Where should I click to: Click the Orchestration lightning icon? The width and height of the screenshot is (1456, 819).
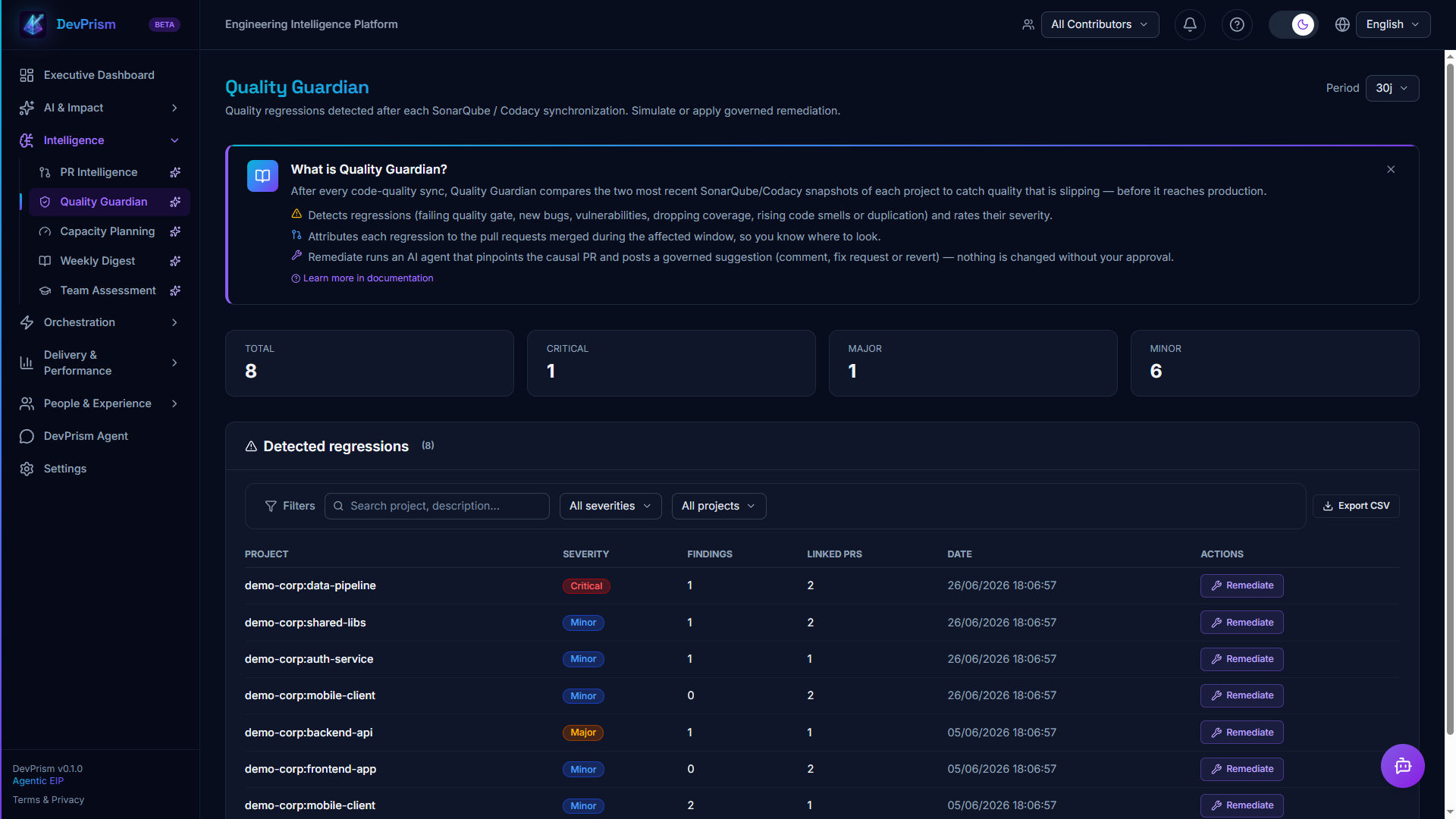pyautogui.click(x=27, y=322)
